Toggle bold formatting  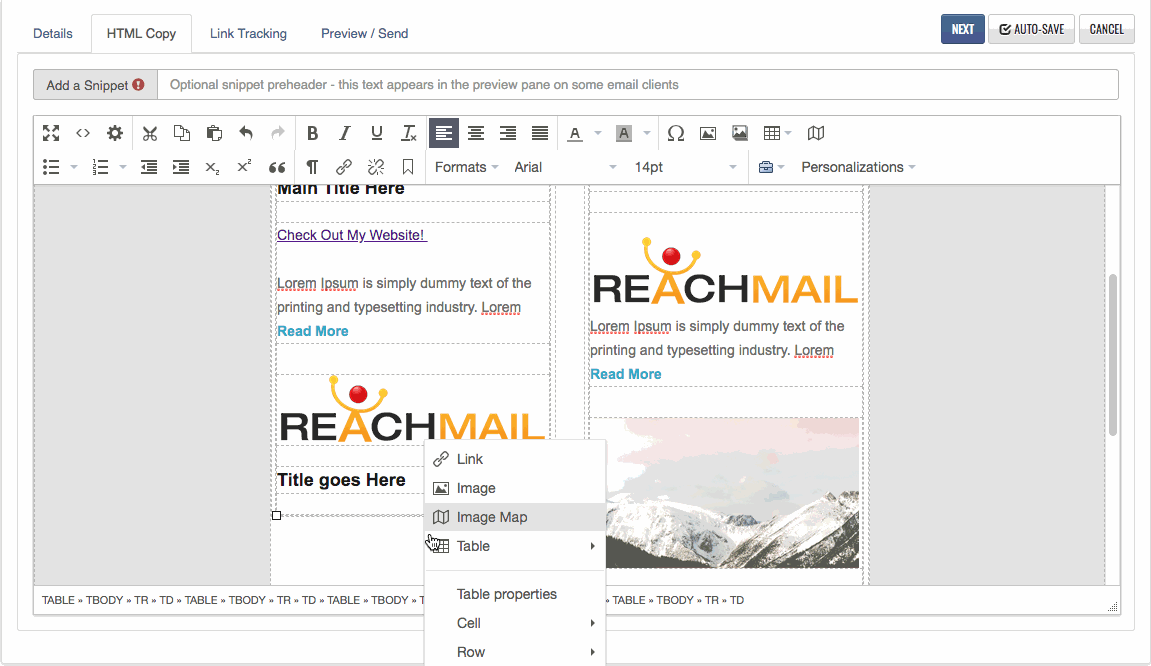312,133
